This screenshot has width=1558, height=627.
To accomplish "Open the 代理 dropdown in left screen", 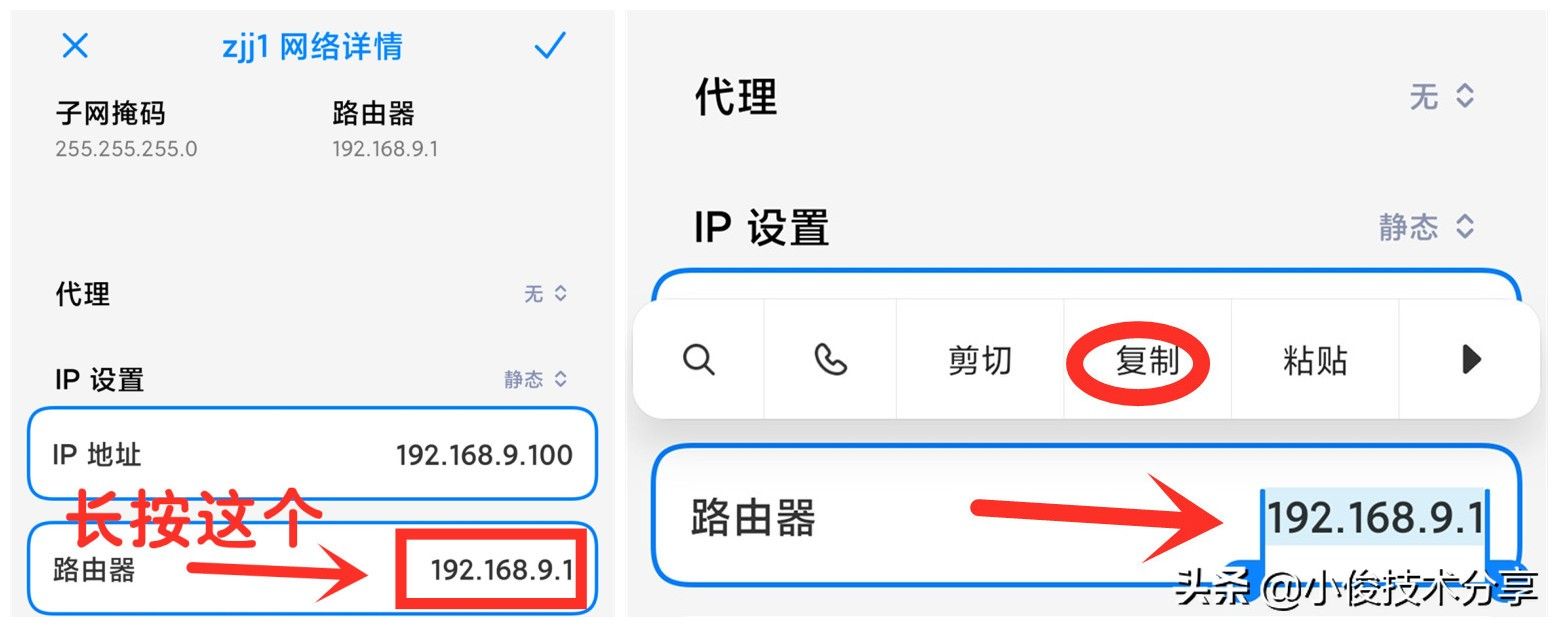I will point(546,294).
